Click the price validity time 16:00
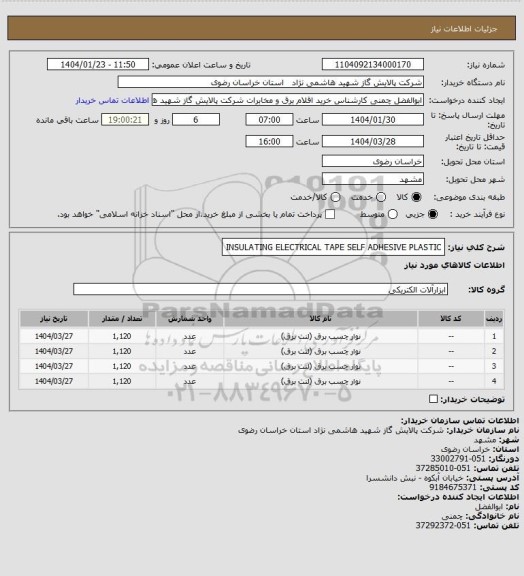524x576 pixels. pyautogui.click(x=269, y=141)
